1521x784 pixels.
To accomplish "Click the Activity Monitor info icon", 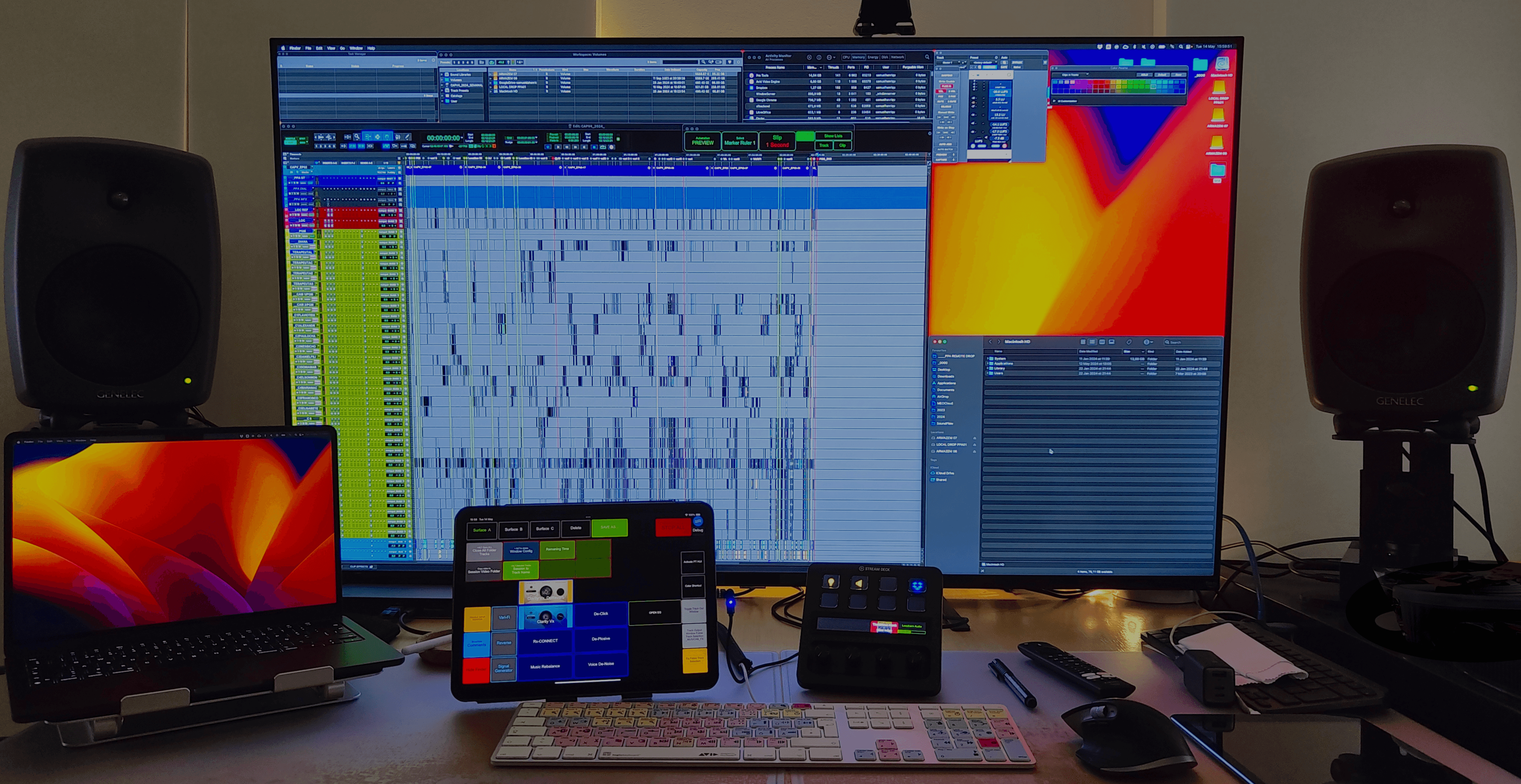I will [819, 57].
